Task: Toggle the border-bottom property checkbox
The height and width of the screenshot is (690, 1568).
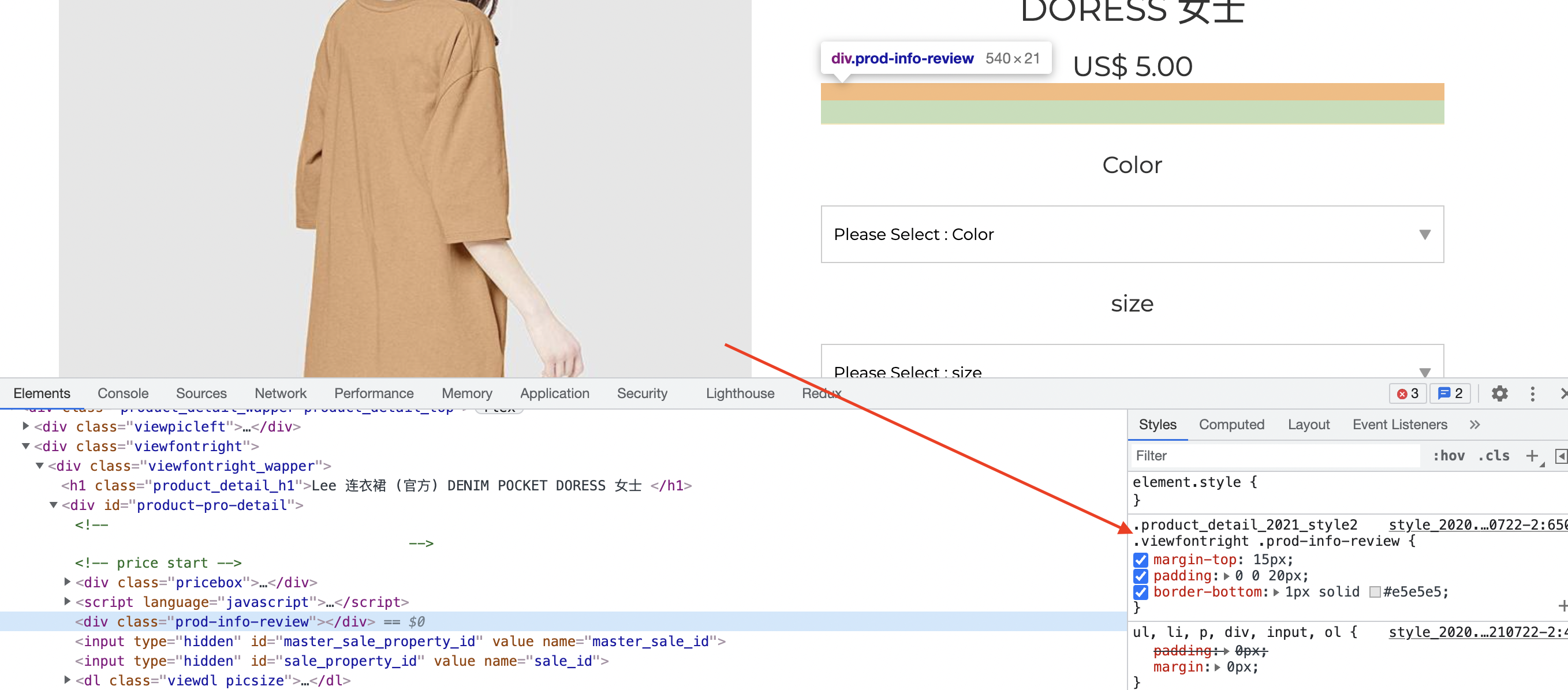Action: (x=1141, y=592)
